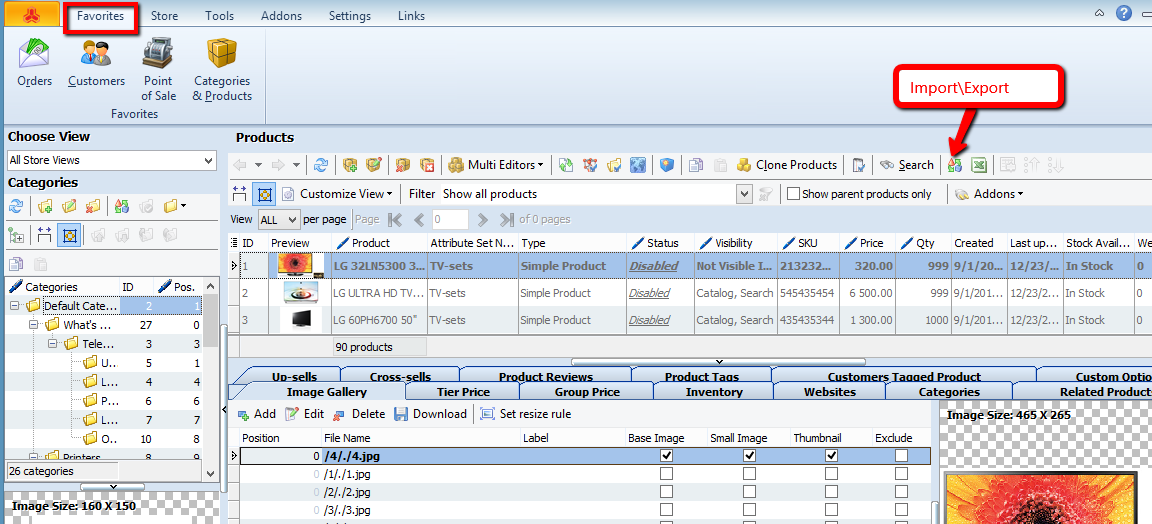The image size is (1152, 524).
Task: Open the store view dropdown
Action: click(207, 160)
